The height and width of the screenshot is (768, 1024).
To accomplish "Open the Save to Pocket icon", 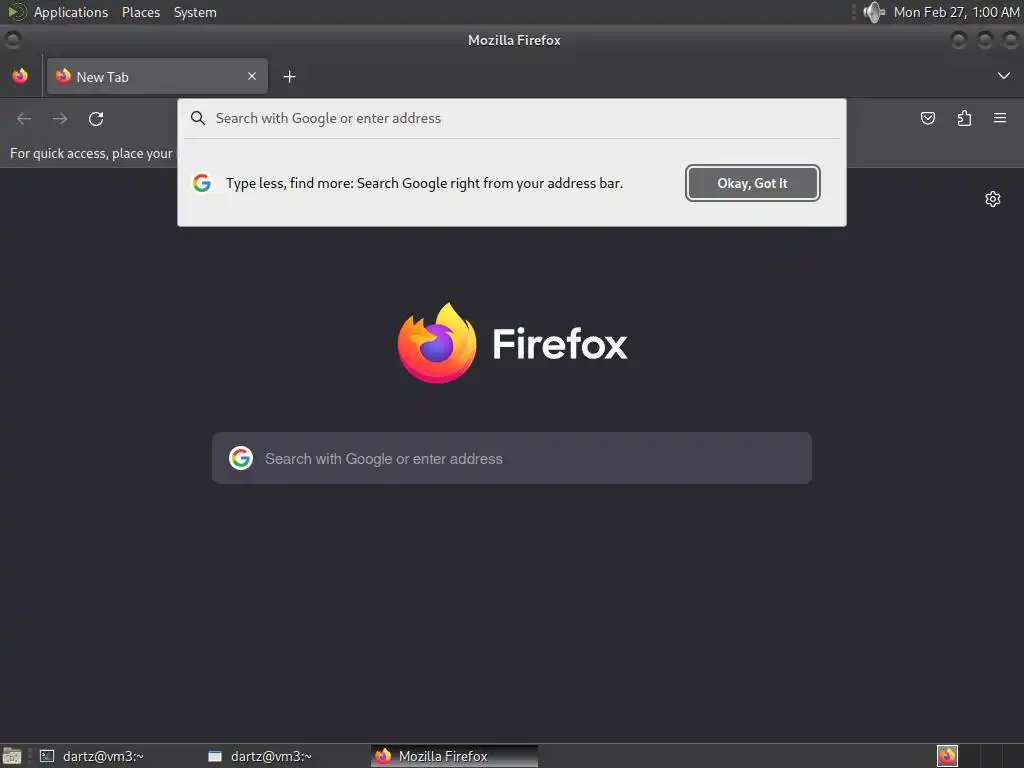I will click(928, 118).
